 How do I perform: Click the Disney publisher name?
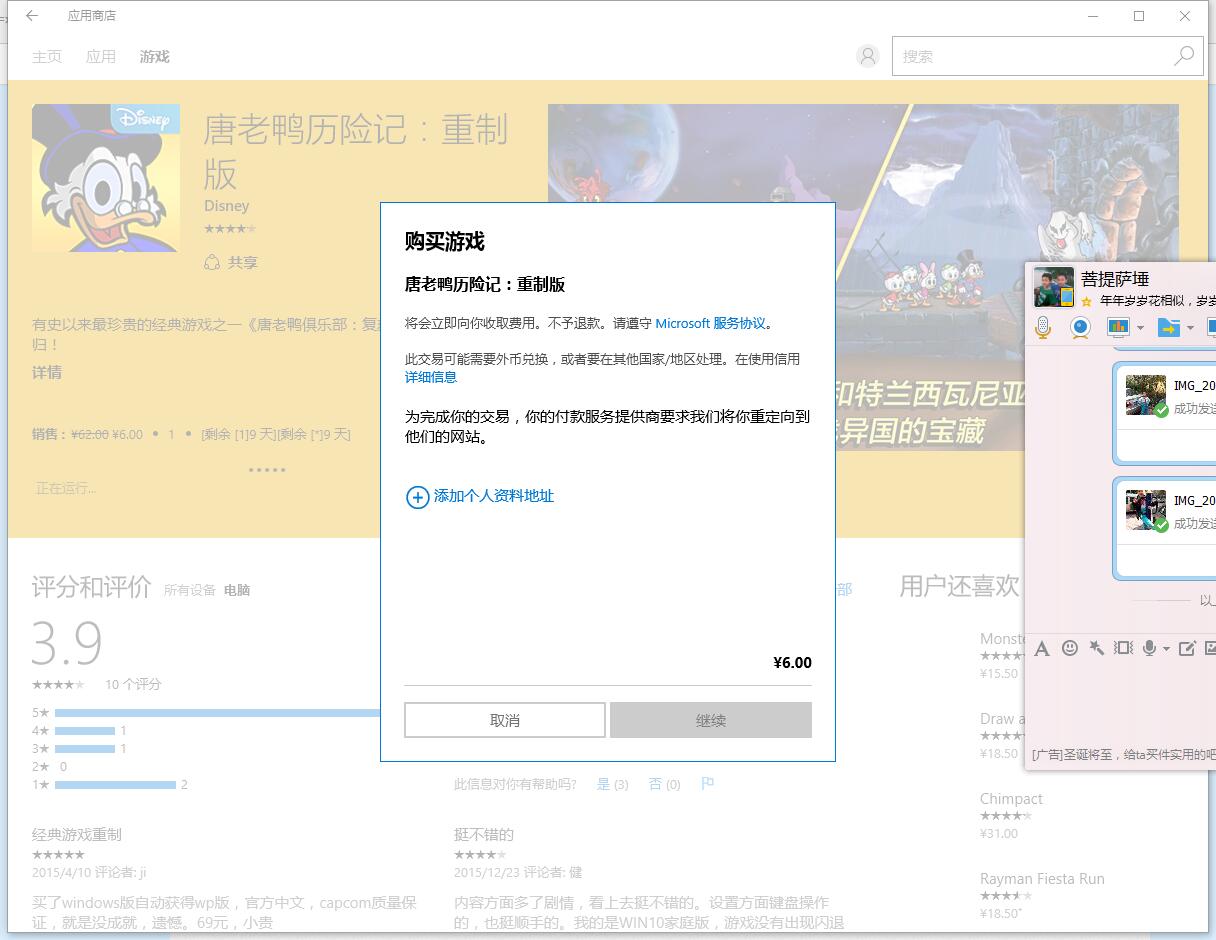227,206
